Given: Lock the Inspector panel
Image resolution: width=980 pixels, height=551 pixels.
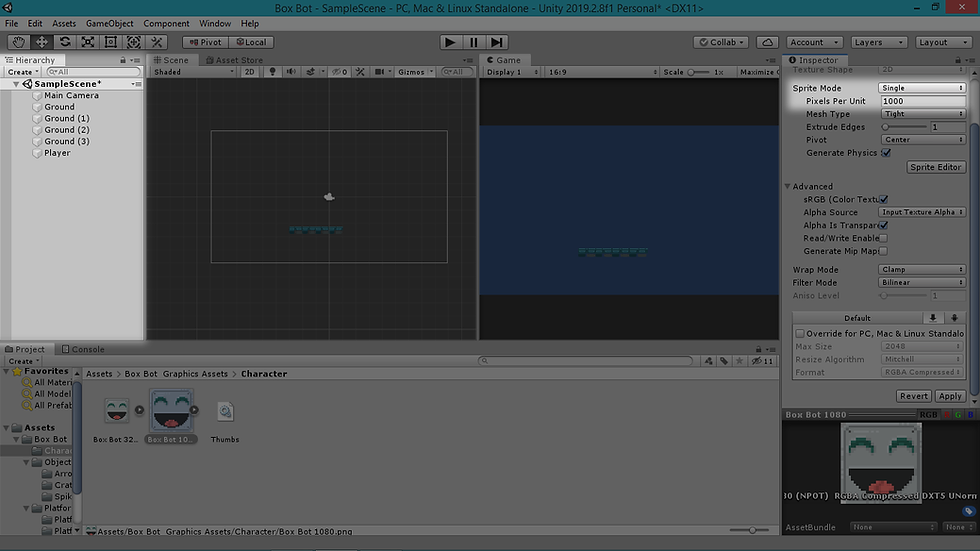Looking at the screenshot, I should click(958, 60).
